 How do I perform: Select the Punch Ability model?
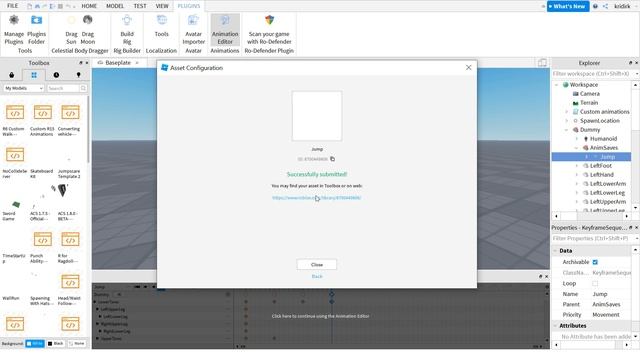(x=42, y=247)
